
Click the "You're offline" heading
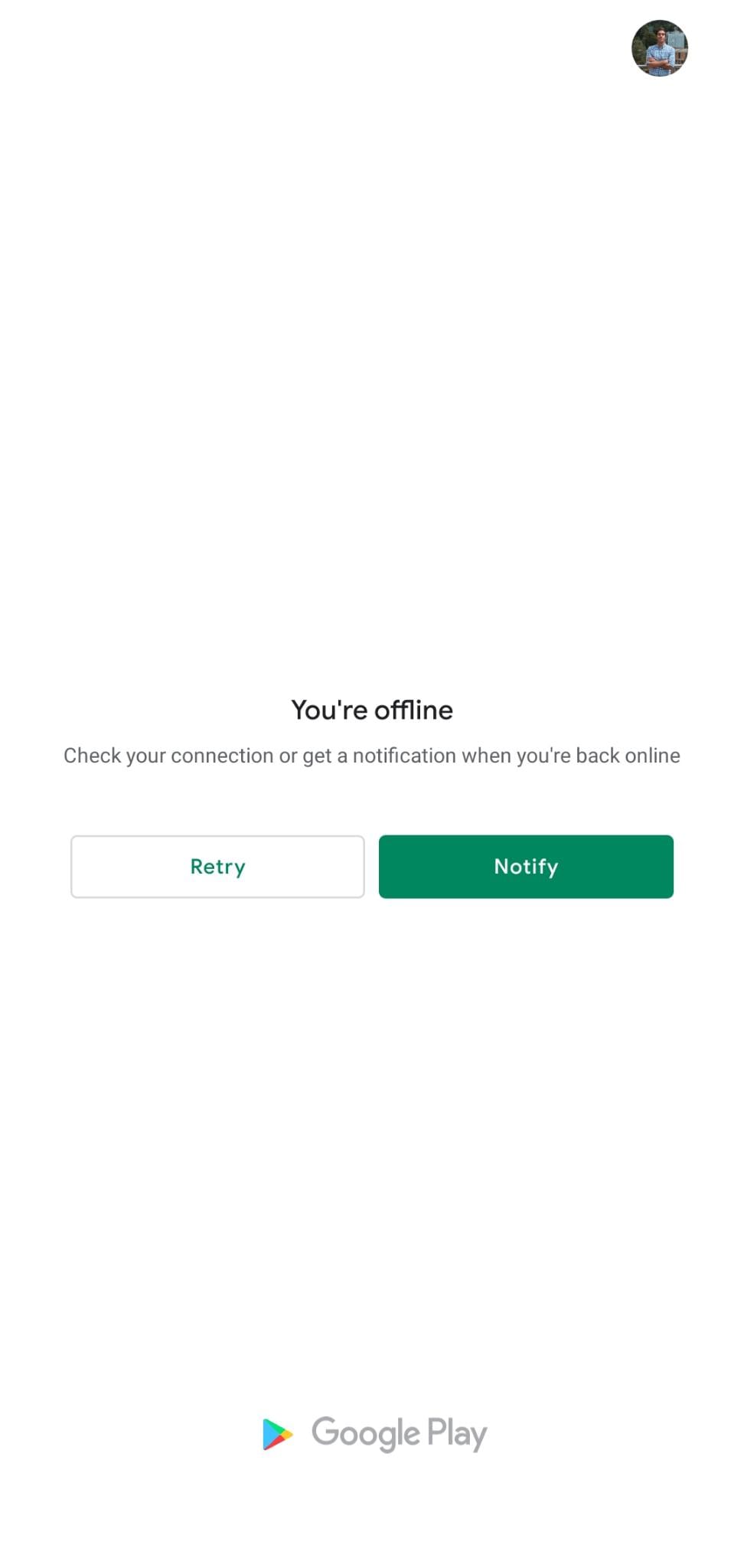point(372,710)
